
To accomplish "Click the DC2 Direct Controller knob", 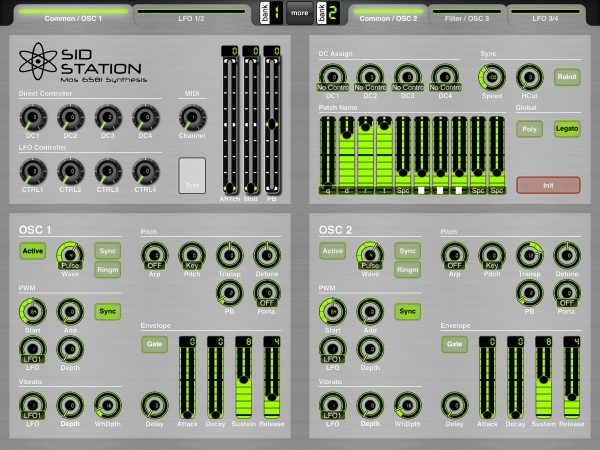I will [x=70, y=118].
